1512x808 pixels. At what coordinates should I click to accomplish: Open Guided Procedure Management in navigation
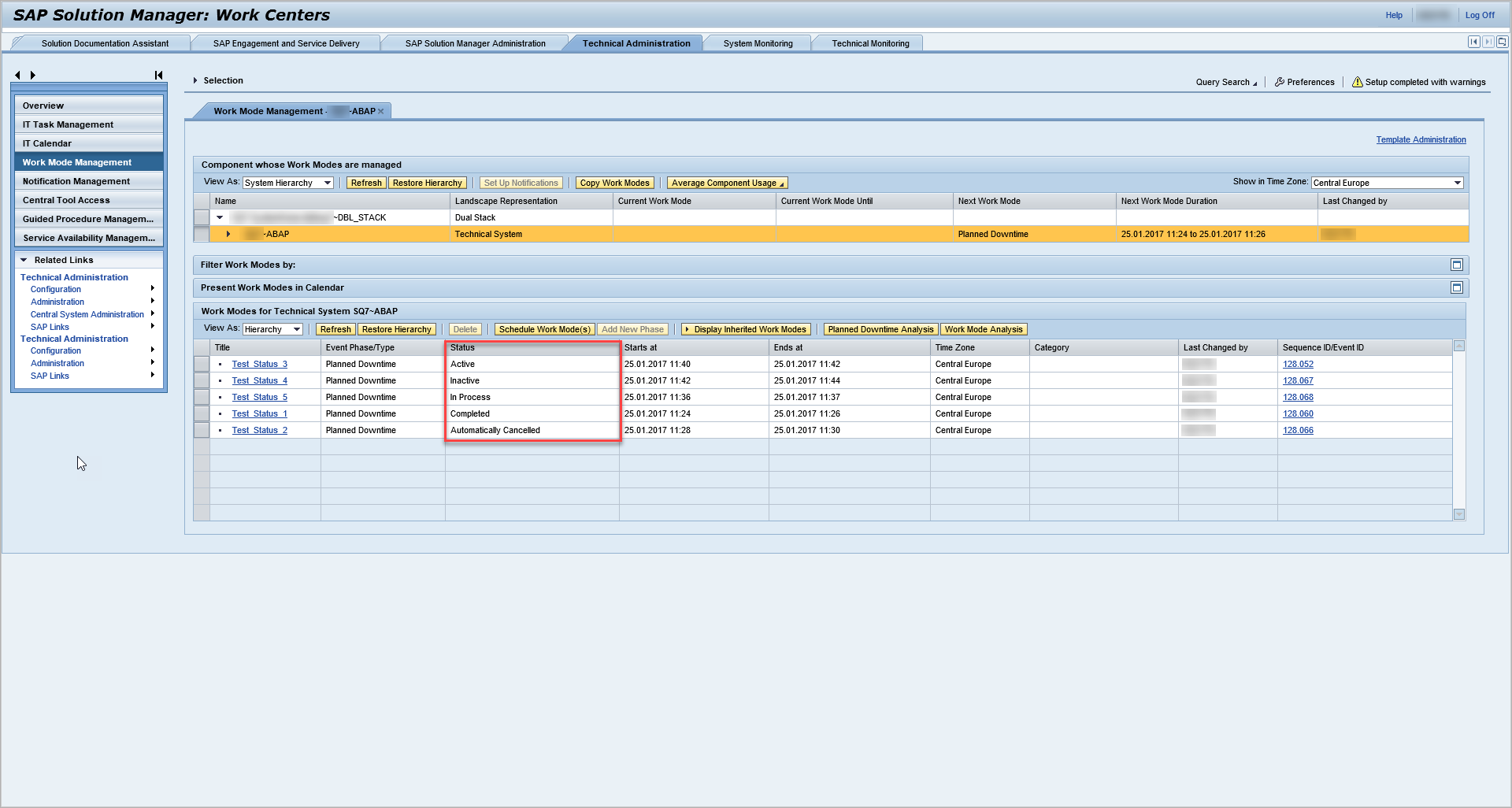89,219
